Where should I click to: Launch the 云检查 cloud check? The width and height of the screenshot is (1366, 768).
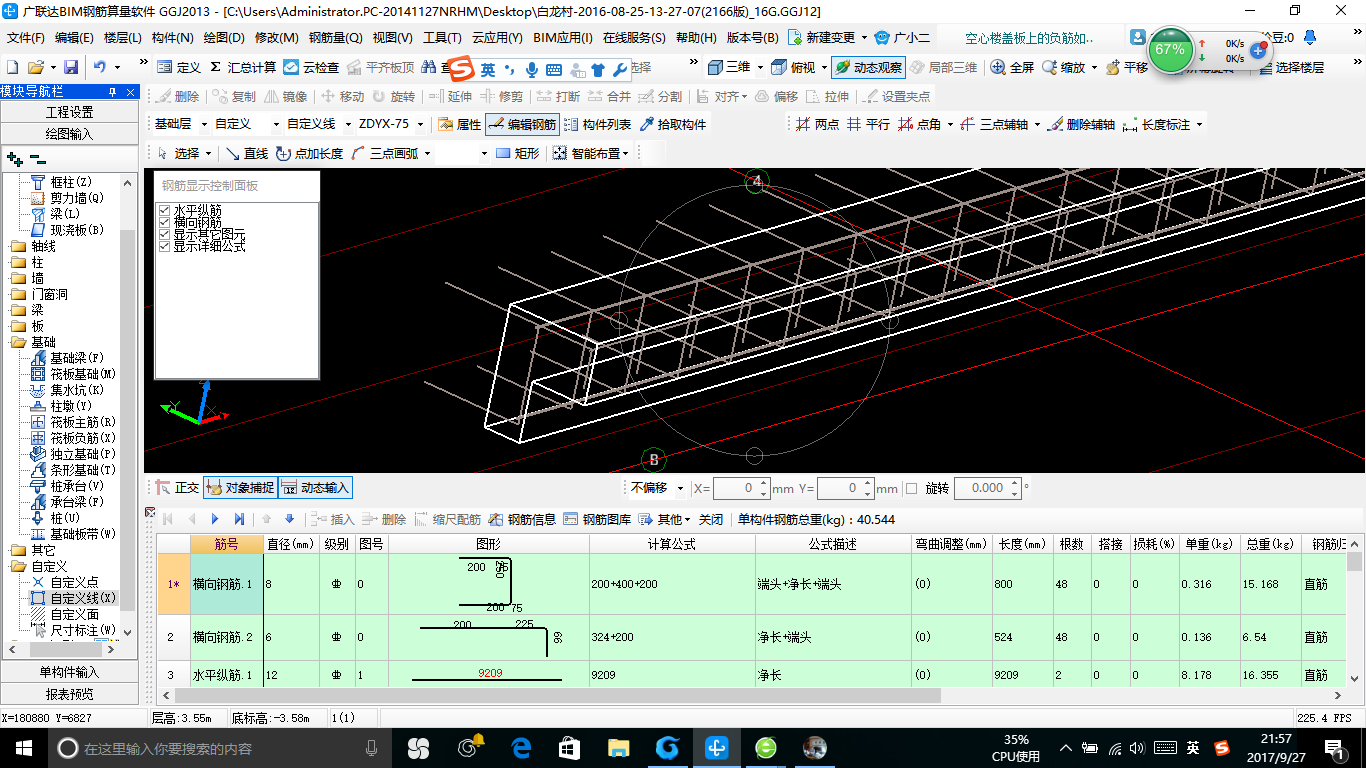click(x=311, y=68)
